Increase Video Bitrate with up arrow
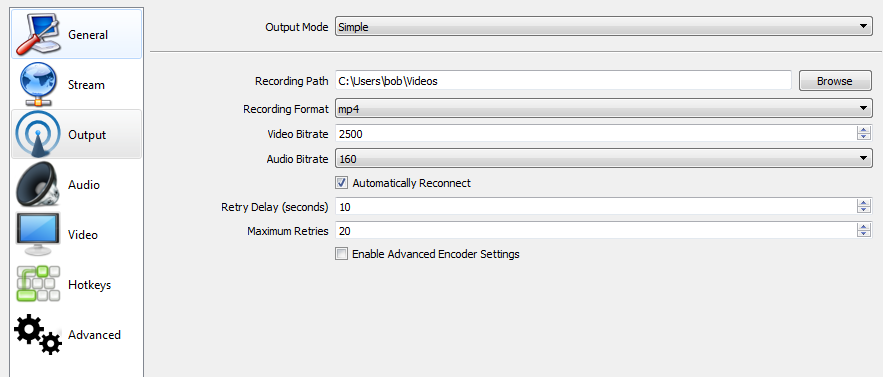883x377 pixels. (863, 130)
